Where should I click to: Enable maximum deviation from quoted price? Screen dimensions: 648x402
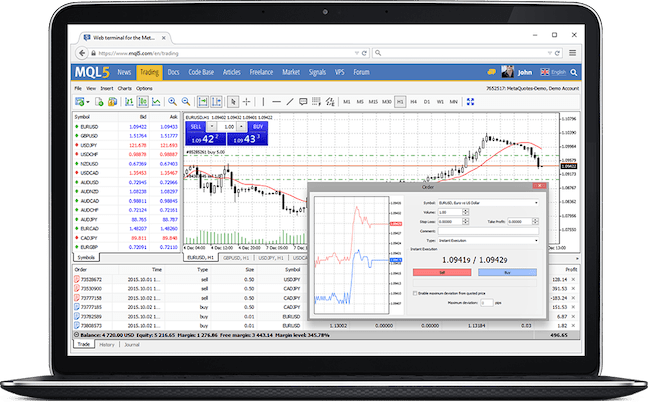415,293
